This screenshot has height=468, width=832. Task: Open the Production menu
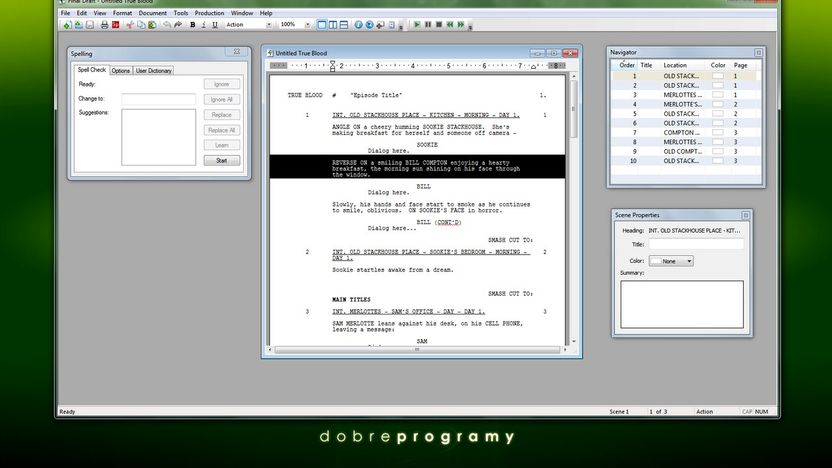click(209, 13)
